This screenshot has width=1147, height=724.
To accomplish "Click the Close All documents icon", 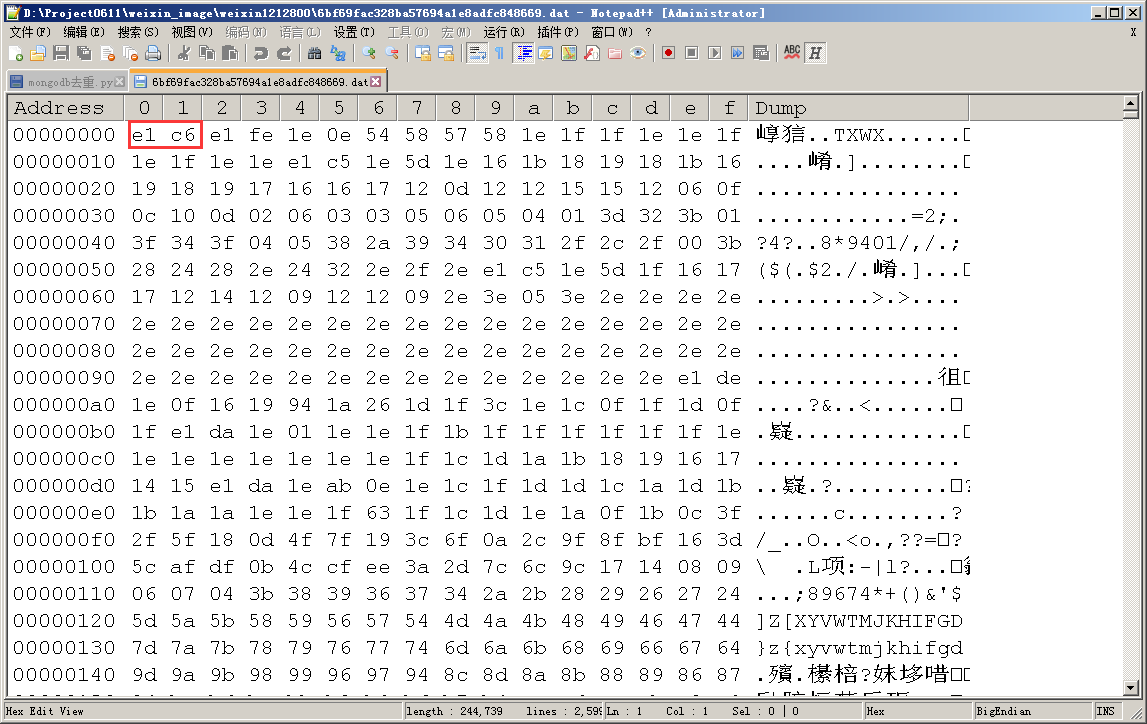I will click(x=130, y=53).
